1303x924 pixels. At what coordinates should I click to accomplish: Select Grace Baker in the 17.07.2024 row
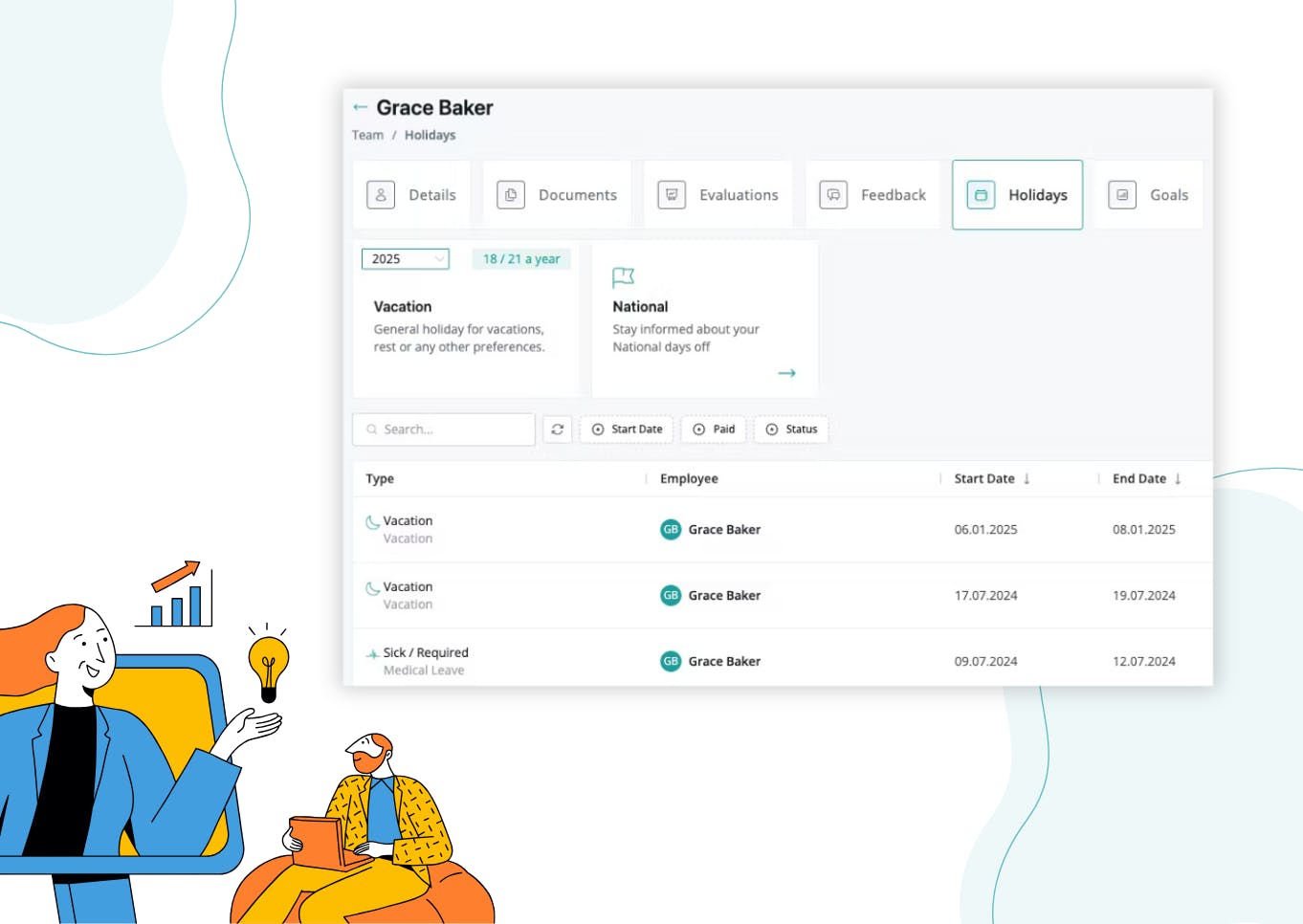point(724,596)
